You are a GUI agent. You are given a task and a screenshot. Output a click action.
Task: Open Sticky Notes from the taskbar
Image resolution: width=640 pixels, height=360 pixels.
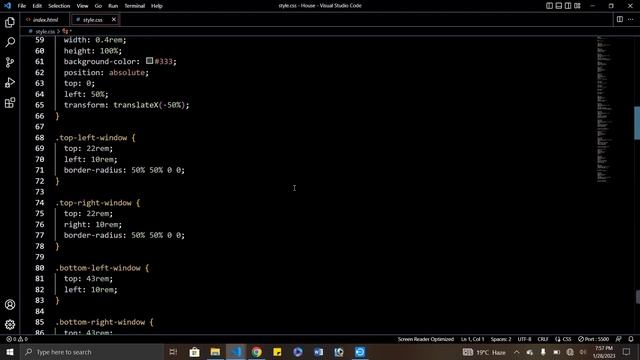coord(277,352)
